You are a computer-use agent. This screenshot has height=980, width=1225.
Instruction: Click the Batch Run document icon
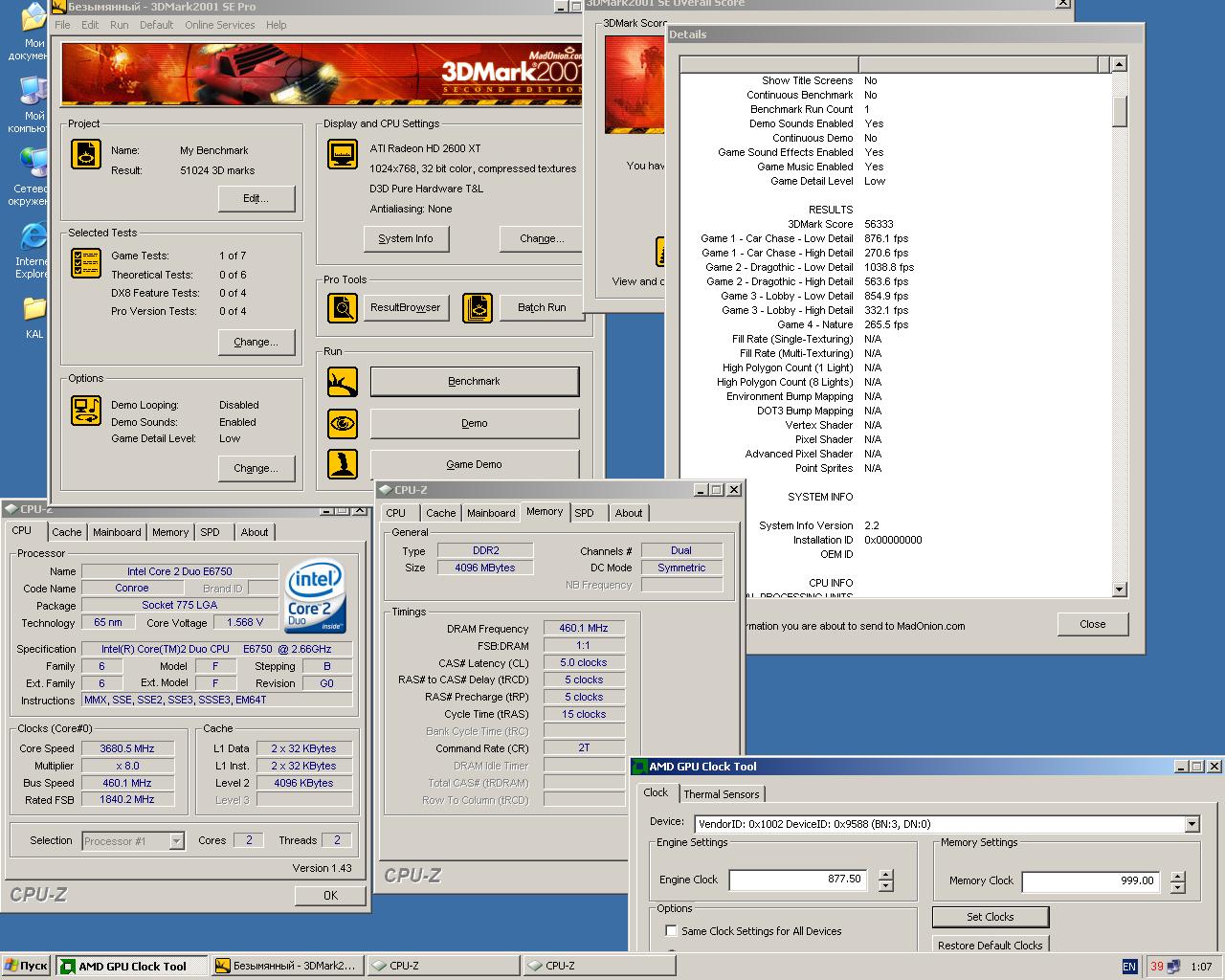(x=477, y=307)
